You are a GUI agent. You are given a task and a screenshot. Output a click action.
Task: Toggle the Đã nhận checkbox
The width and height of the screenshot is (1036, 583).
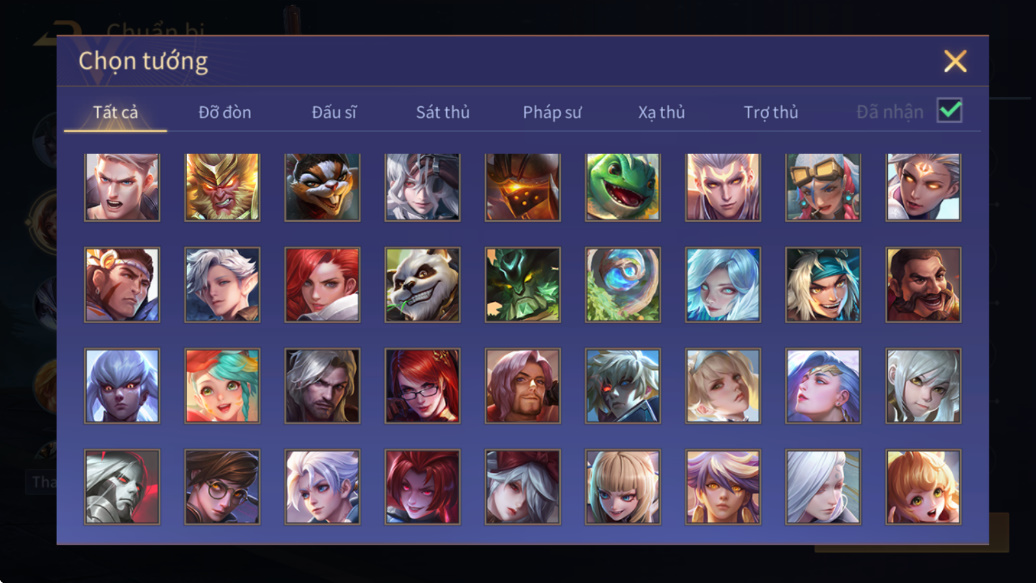[x=949, y=110]
